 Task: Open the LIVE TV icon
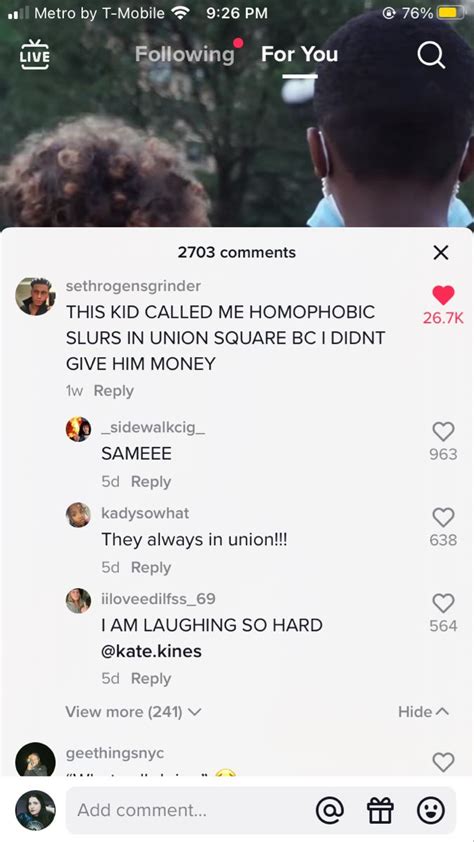point(35,54)
